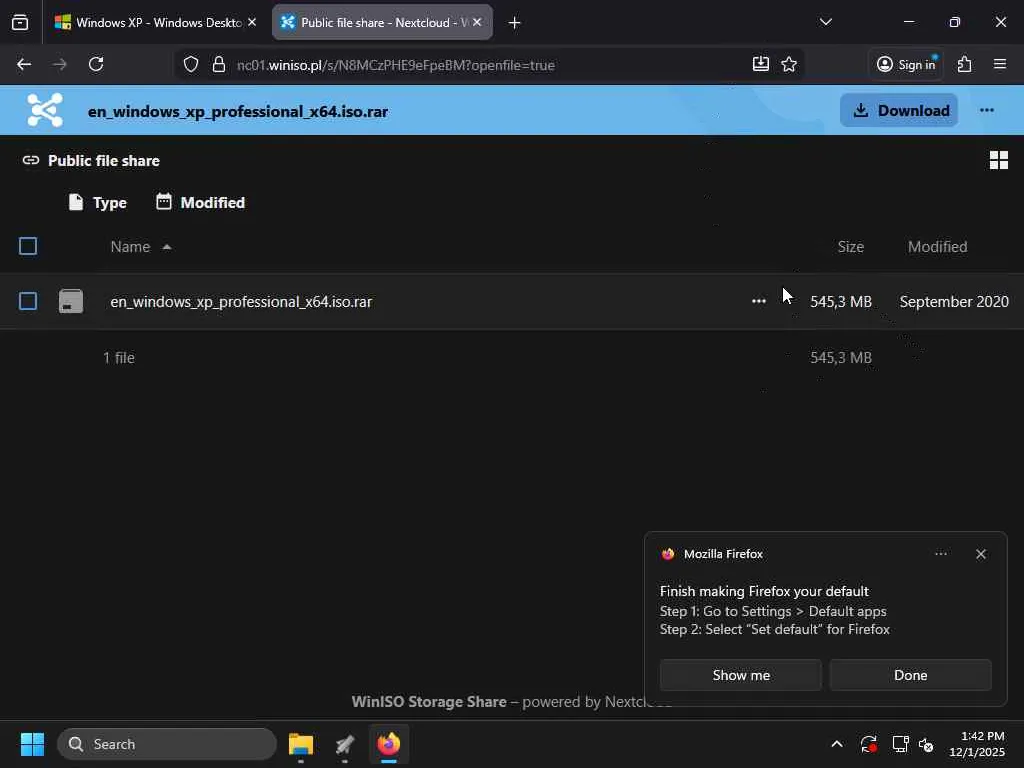
Task: Go back to previous page
Action: [x=24, y=64]
